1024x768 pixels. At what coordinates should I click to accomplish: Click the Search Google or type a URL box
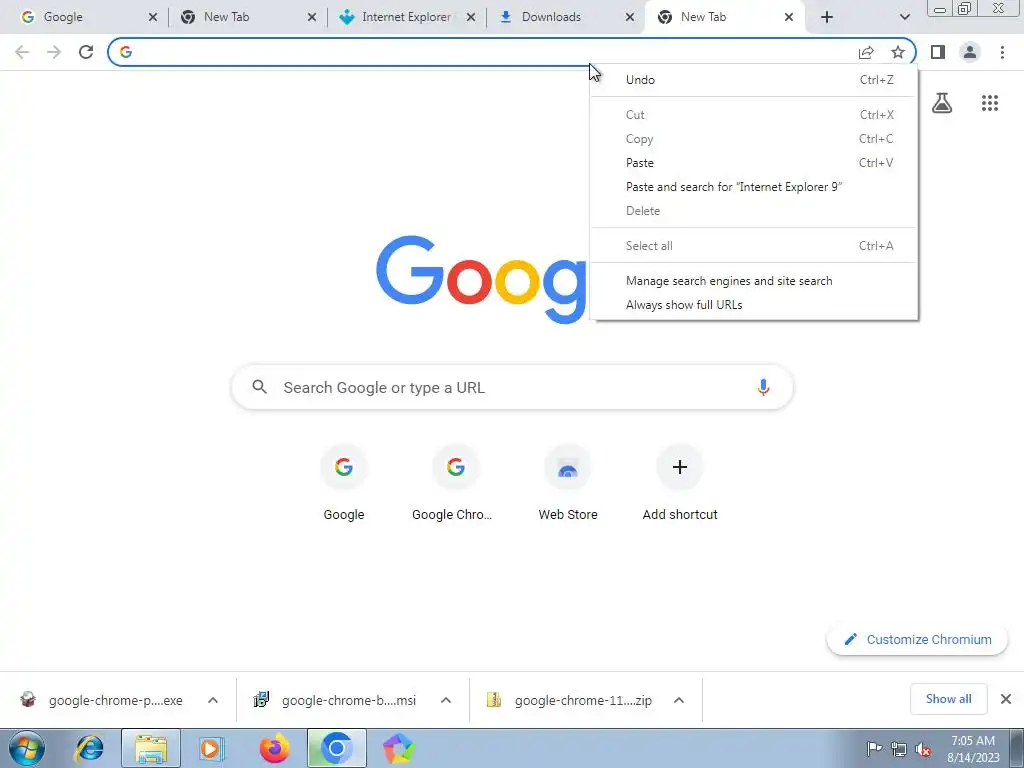[512, 387]
